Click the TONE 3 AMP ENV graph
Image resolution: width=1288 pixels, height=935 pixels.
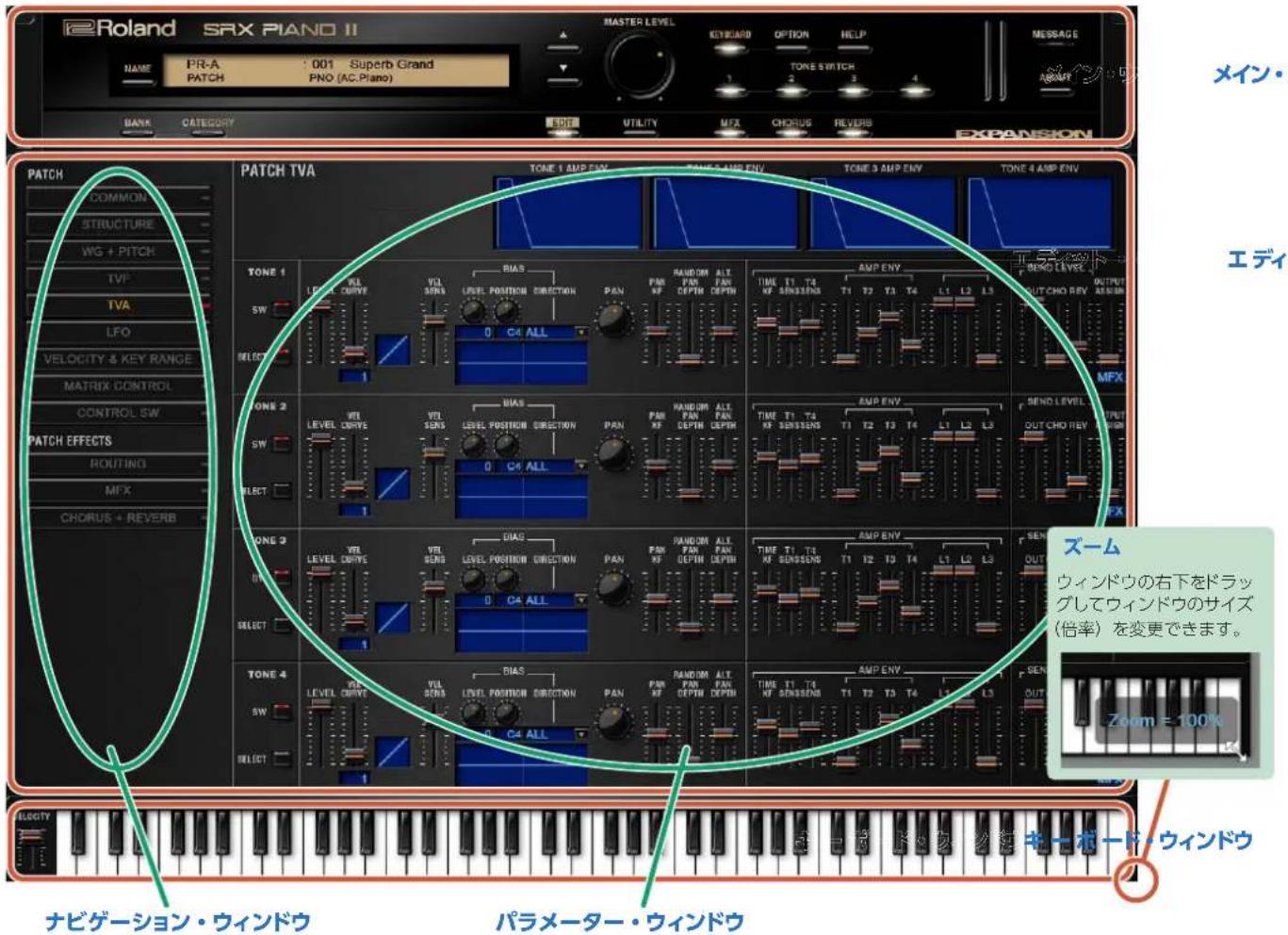[883, 212]
